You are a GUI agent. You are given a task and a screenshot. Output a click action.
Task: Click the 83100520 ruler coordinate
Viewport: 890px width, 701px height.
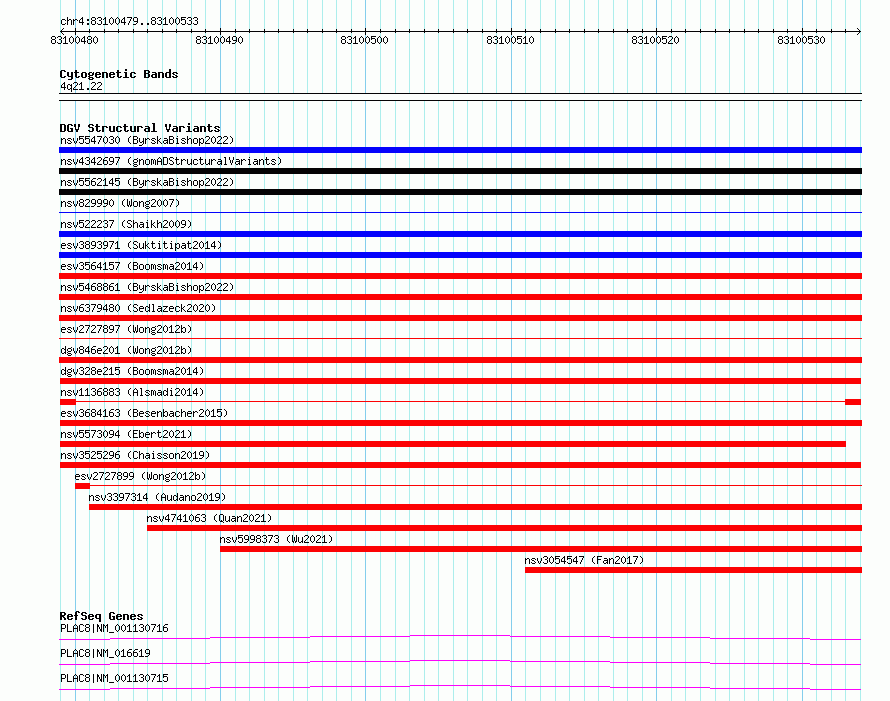point(656,40)
